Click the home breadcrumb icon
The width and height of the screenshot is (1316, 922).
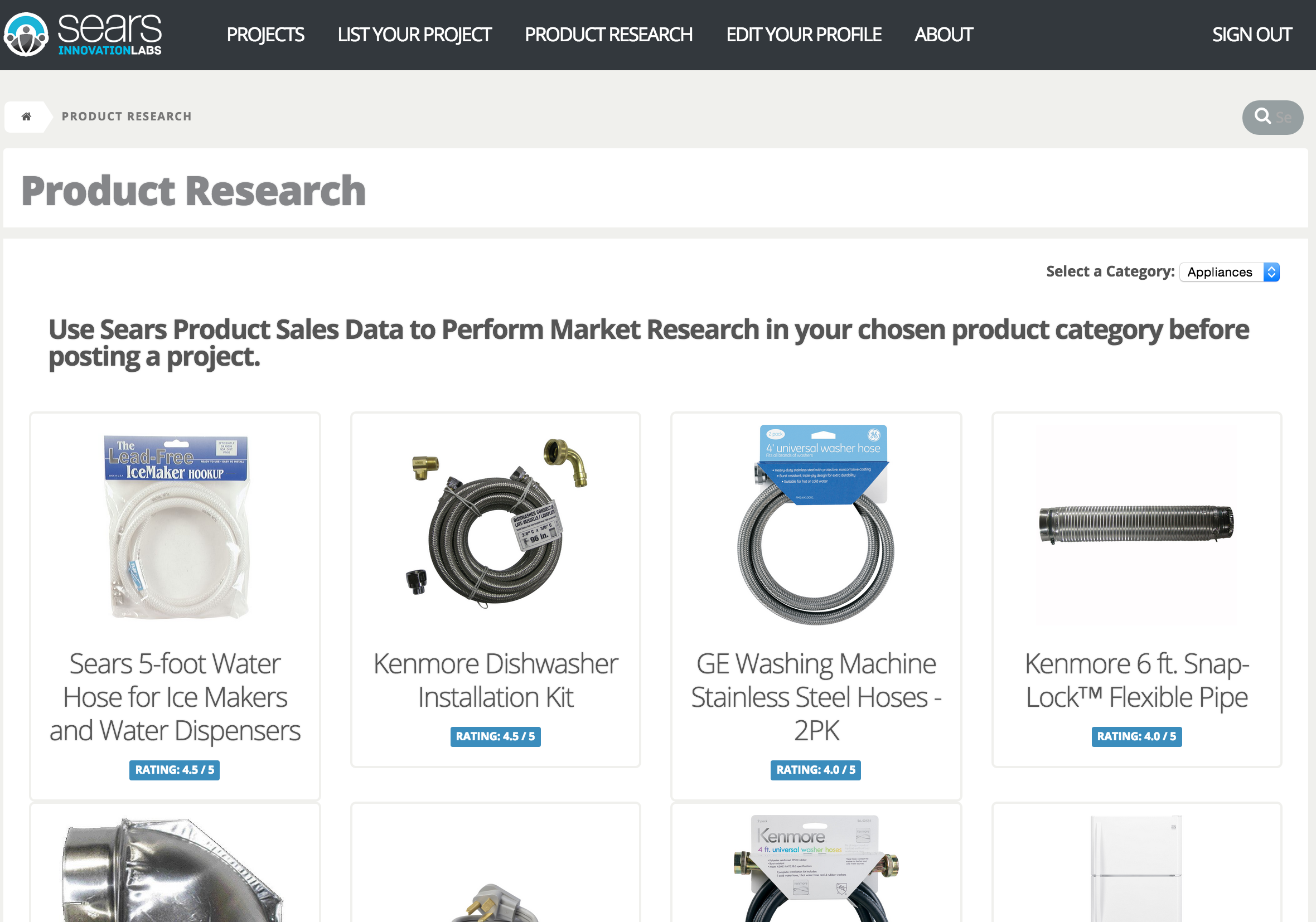(x=26, y=117)
